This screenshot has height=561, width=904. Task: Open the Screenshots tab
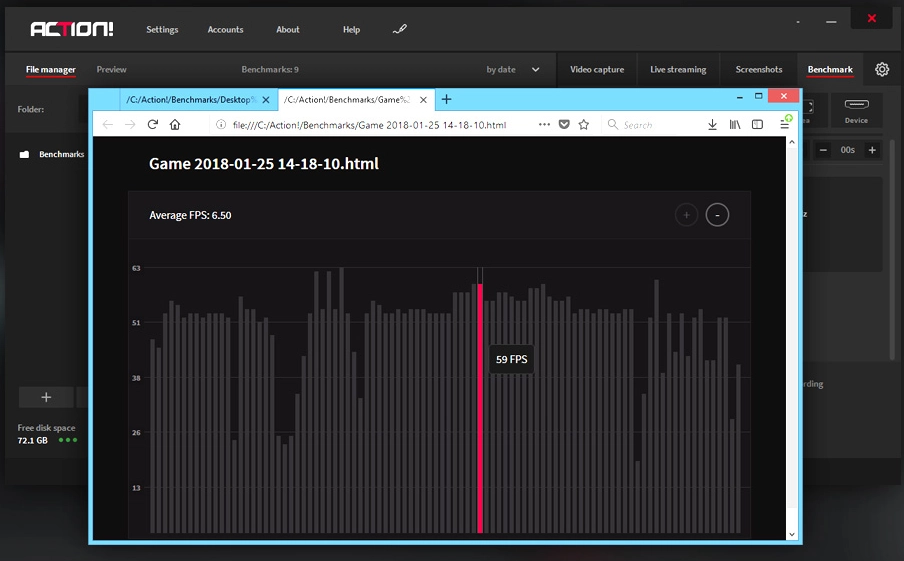click(x=759, y=69)
